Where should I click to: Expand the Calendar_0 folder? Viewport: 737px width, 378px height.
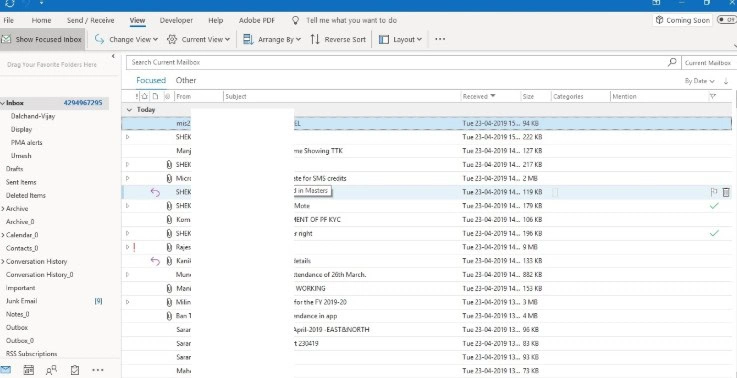(2, 235)
